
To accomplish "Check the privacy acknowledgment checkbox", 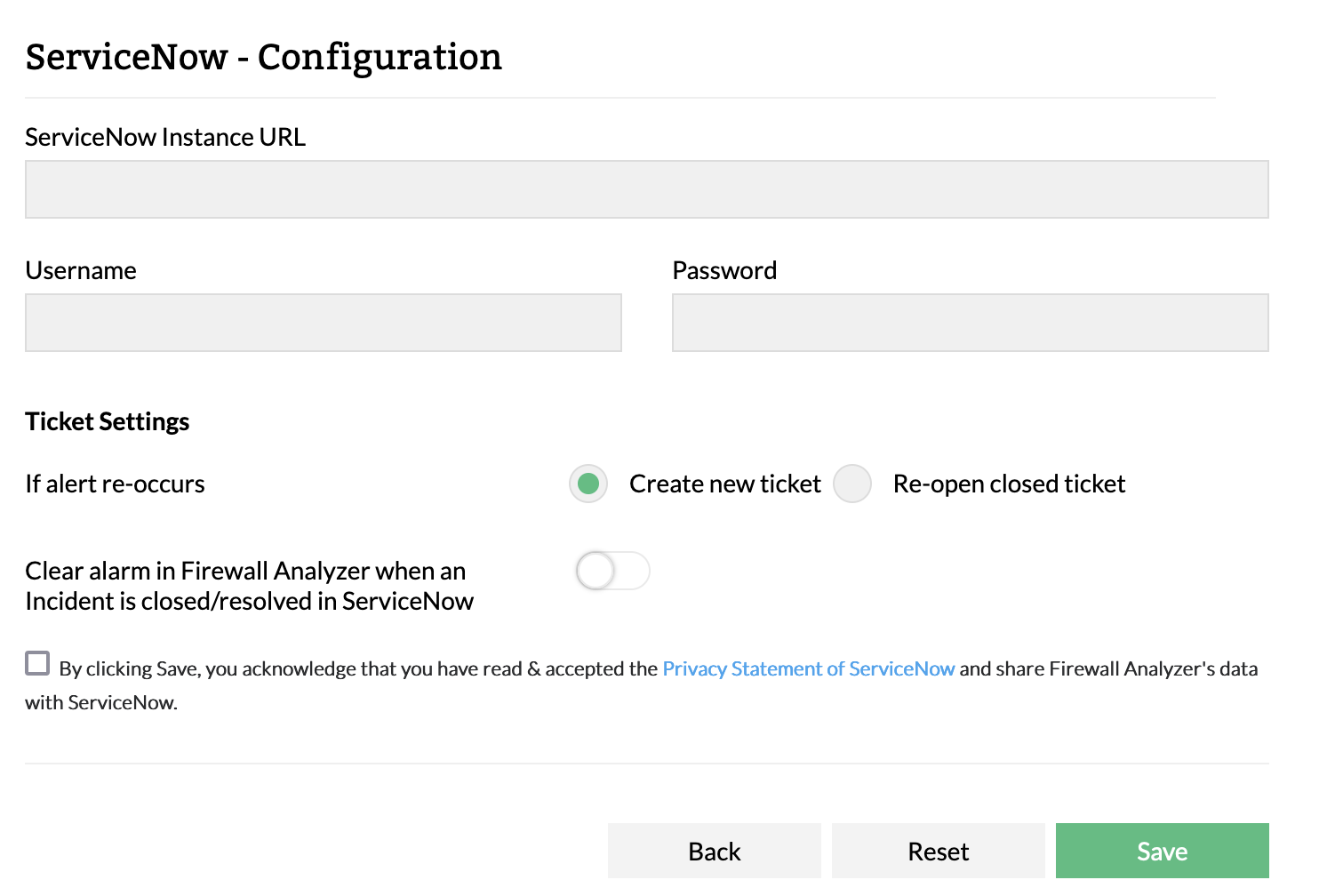I will [36, 663].
